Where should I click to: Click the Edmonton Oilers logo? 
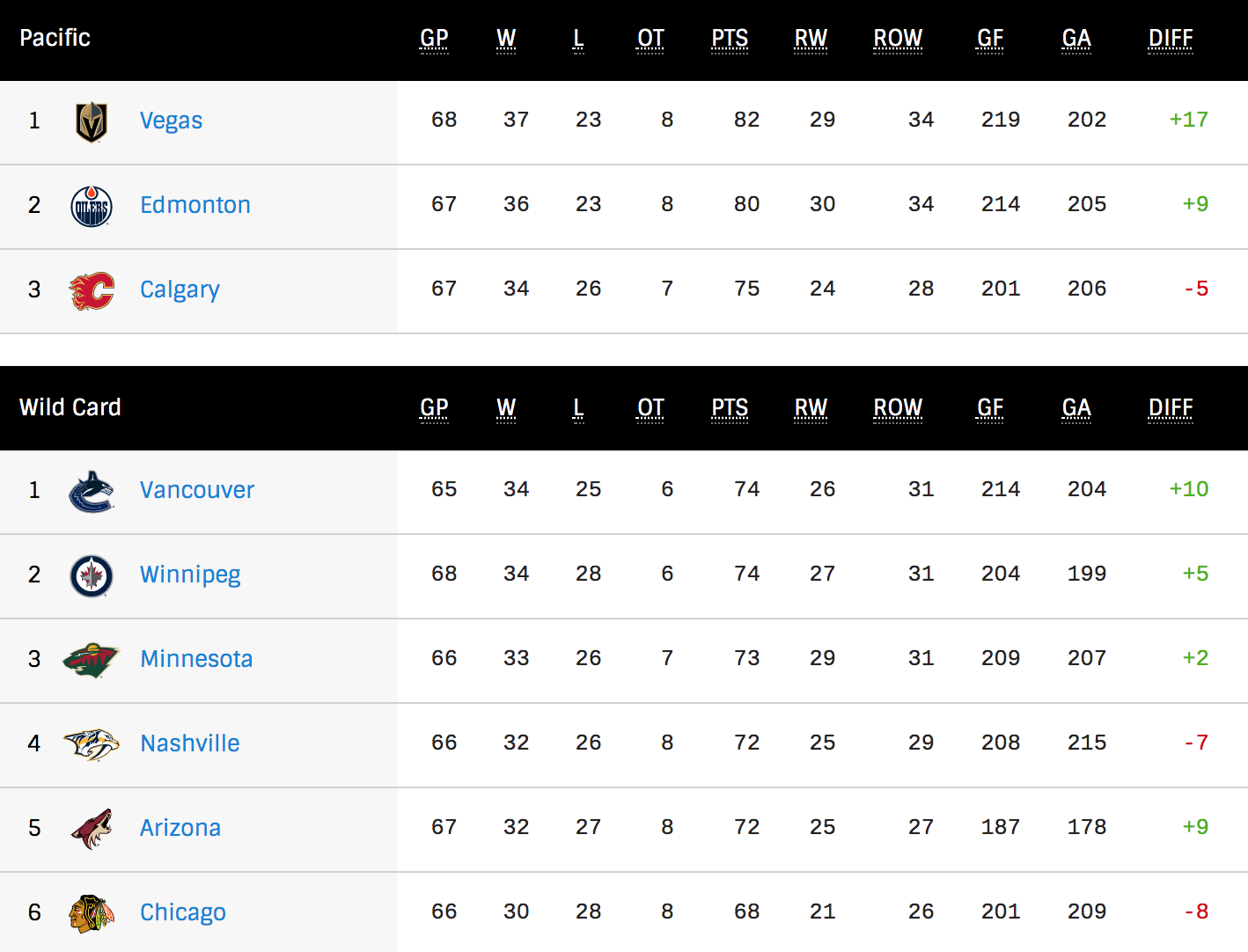click(x=92, y=206)
